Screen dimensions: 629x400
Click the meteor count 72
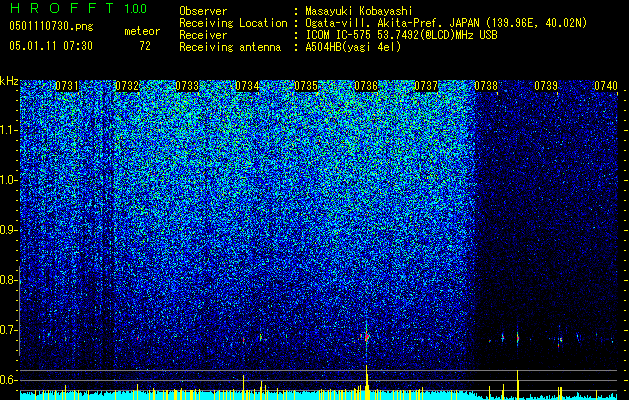click(x=145, y=46)
